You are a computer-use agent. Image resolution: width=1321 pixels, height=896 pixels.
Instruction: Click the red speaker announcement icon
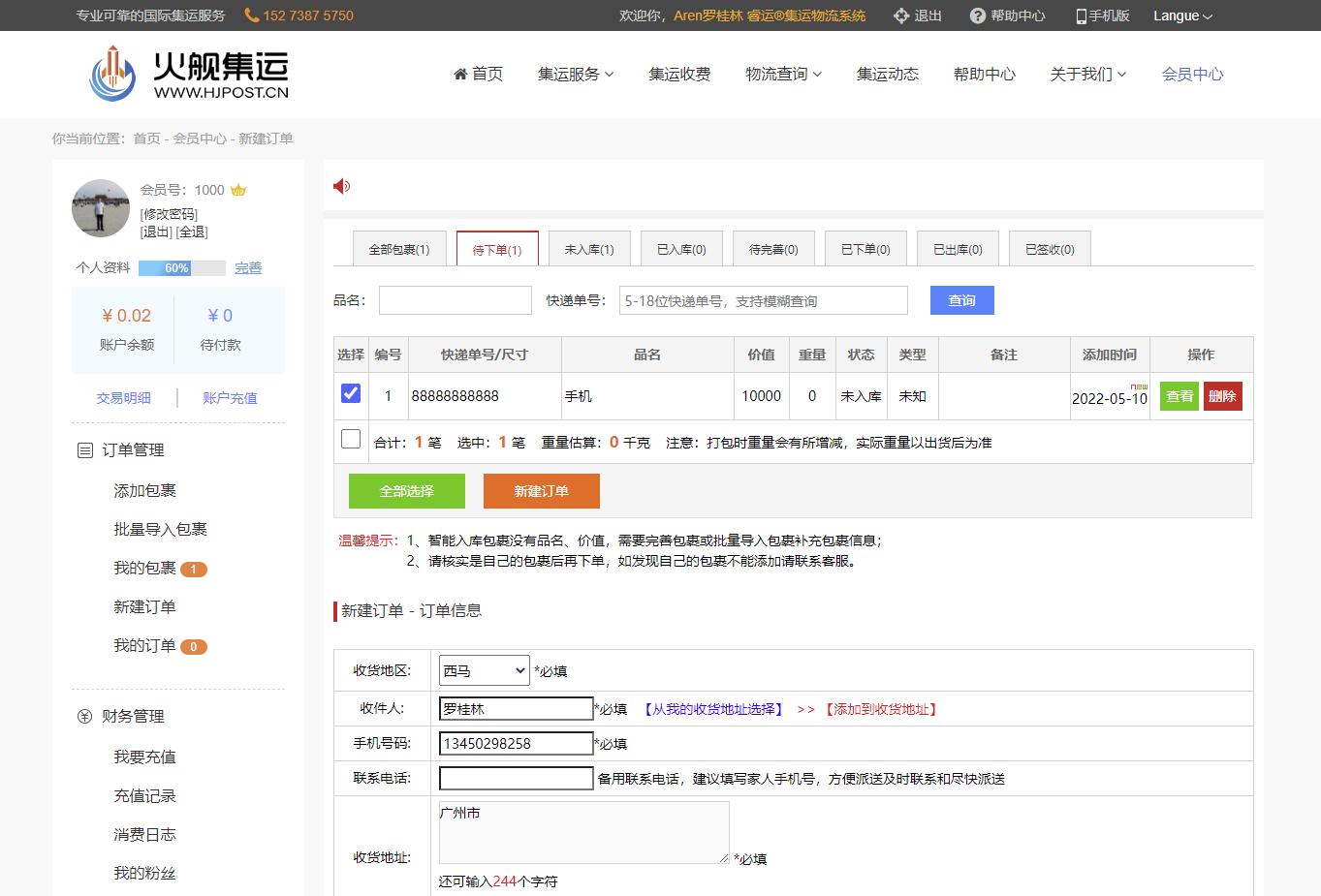pyautogui.click(x=341, y=186)
